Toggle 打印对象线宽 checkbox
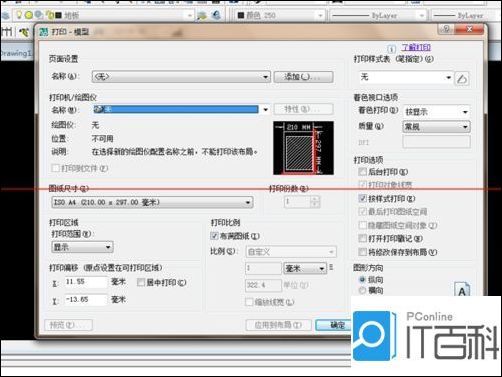This screenshot has height=377, width=502. tap(362, 185)
